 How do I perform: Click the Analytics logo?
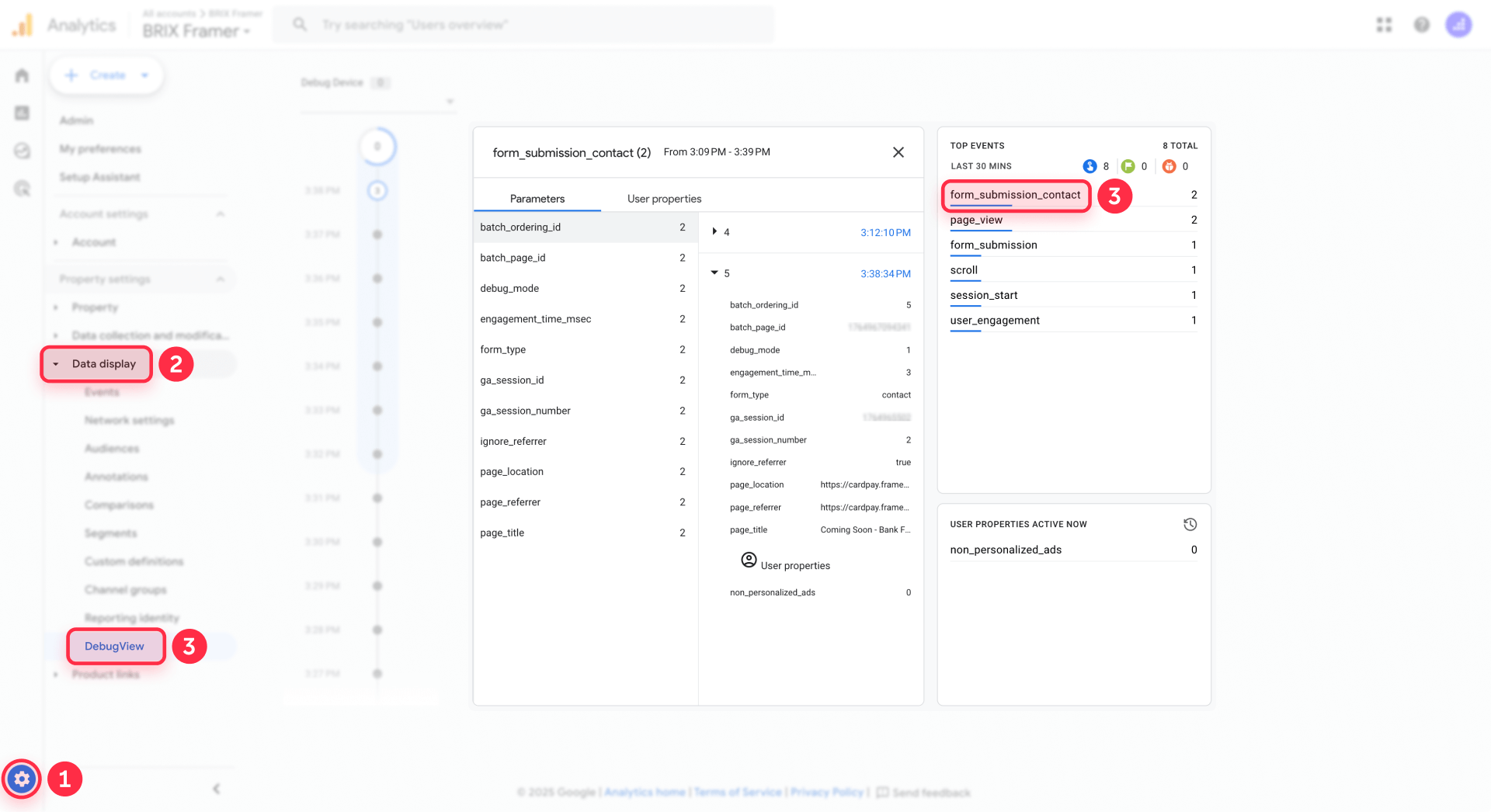point(23,25)
